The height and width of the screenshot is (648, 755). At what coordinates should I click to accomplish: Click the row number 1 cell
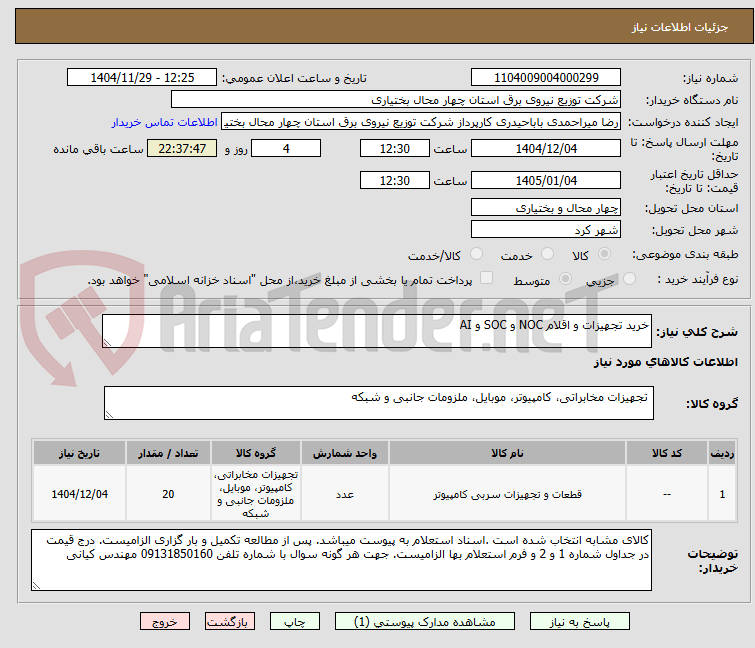(x=722, y=494)
